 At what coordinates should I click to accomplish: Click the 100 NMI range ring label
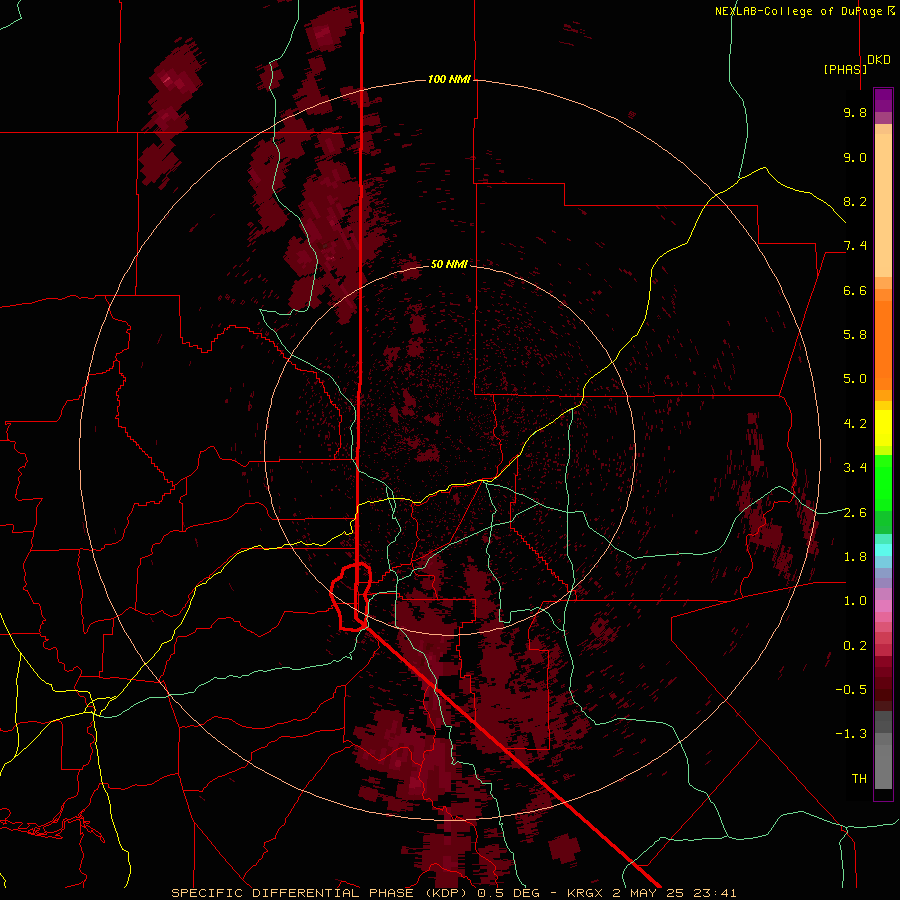449,79
